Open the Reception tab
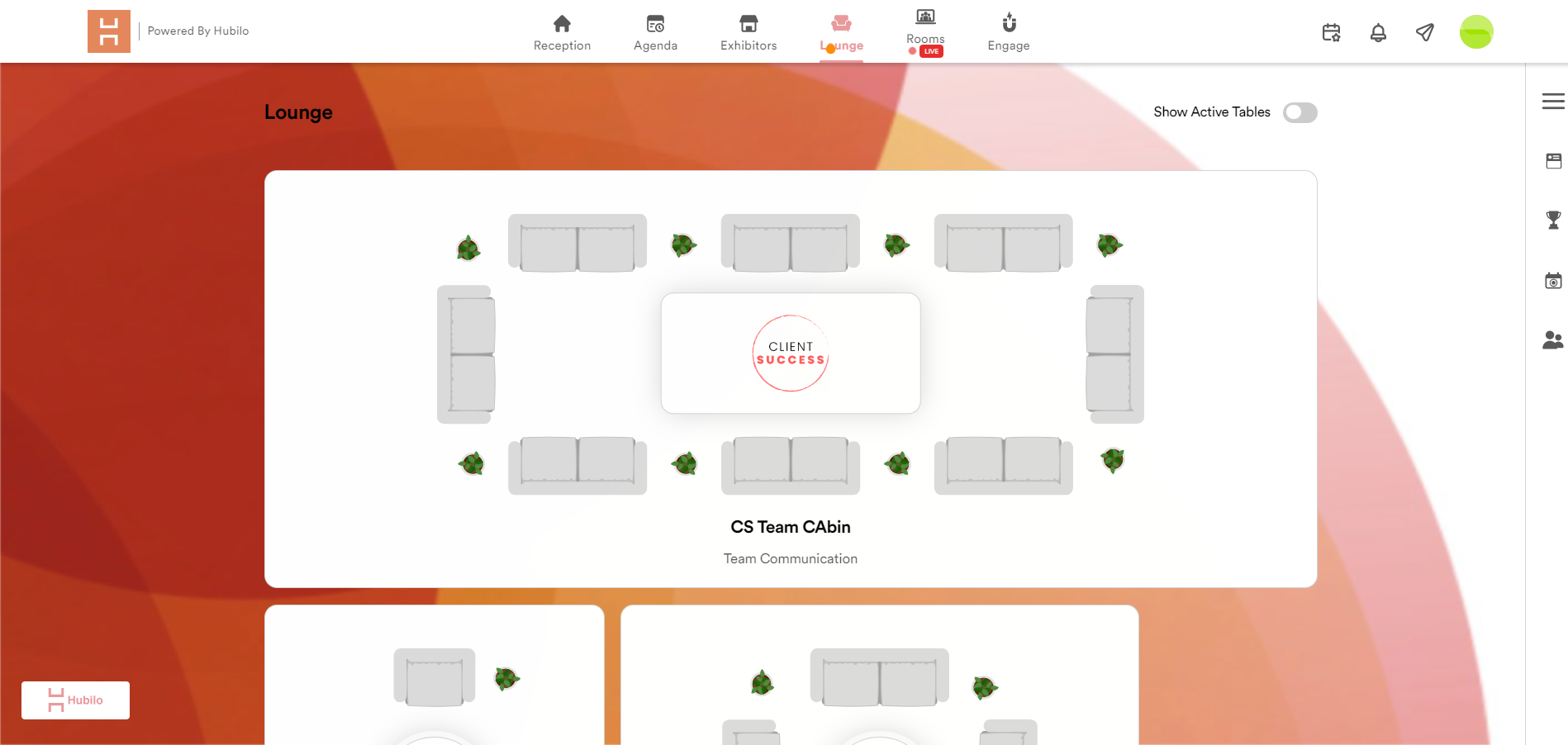The height and width of the screenshot is (745, 1568). click(562, 33)
